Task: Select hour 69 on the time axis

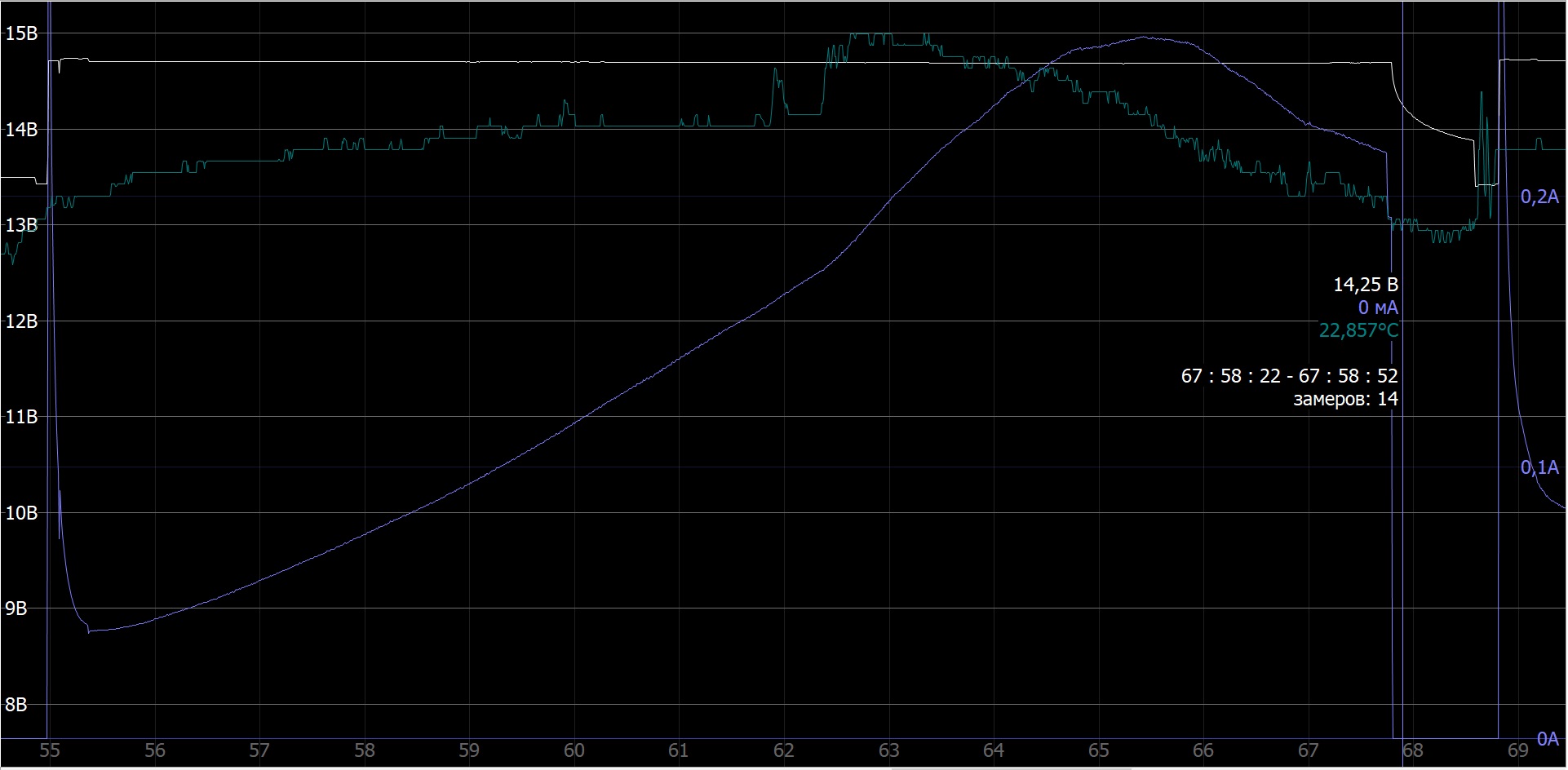Action: click(x=1518, y=750)
